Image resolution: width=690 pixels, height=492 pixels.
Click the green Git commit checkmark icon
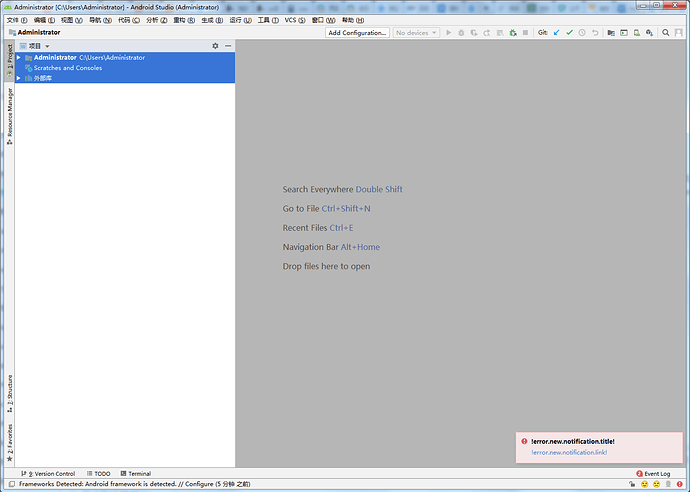point(569,33)
